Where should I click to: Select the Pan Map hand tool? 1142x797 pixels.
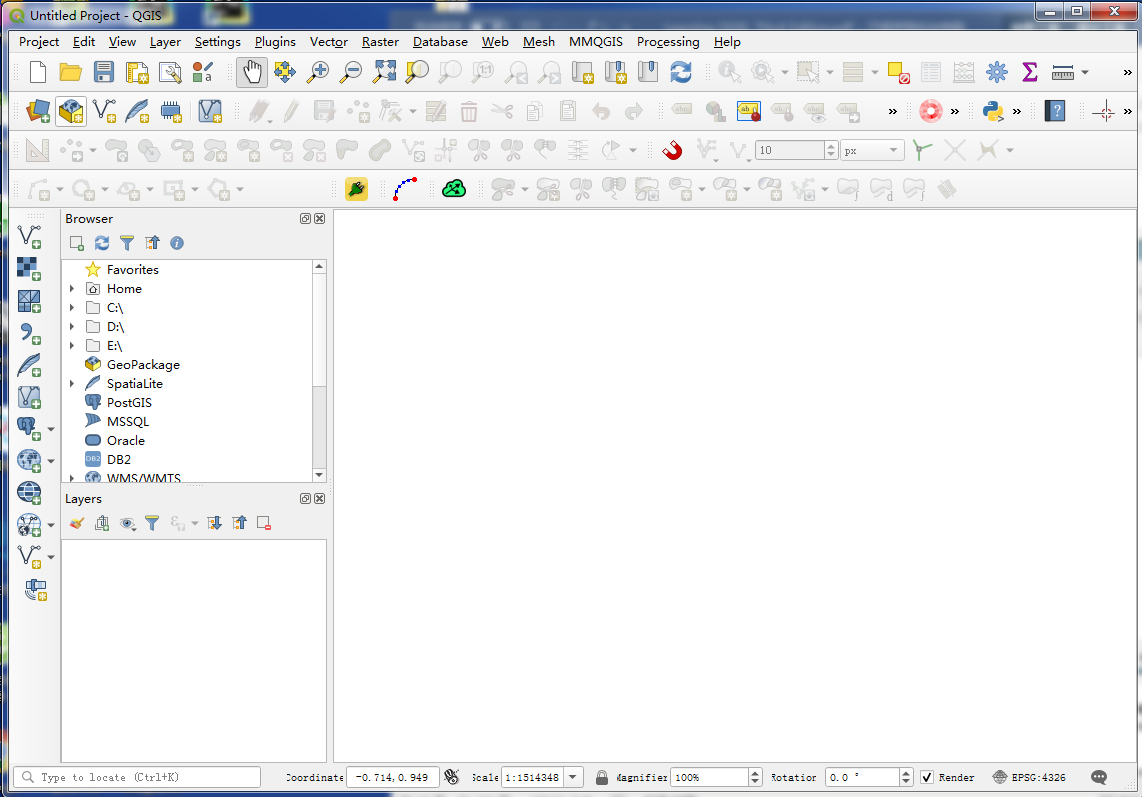pyautogui.click(x=252, y=72)
